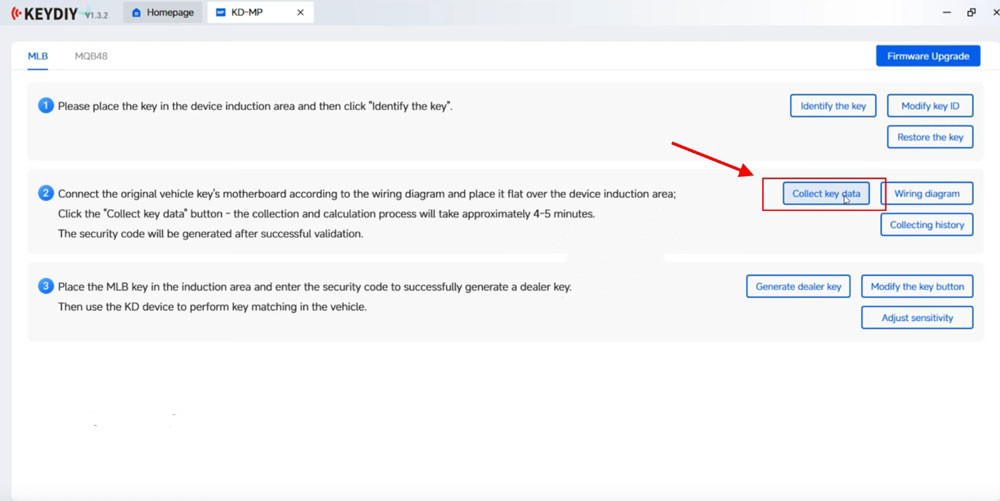Close the KD-MP tab
The image size is (1000, 501).
click(301, 13)
